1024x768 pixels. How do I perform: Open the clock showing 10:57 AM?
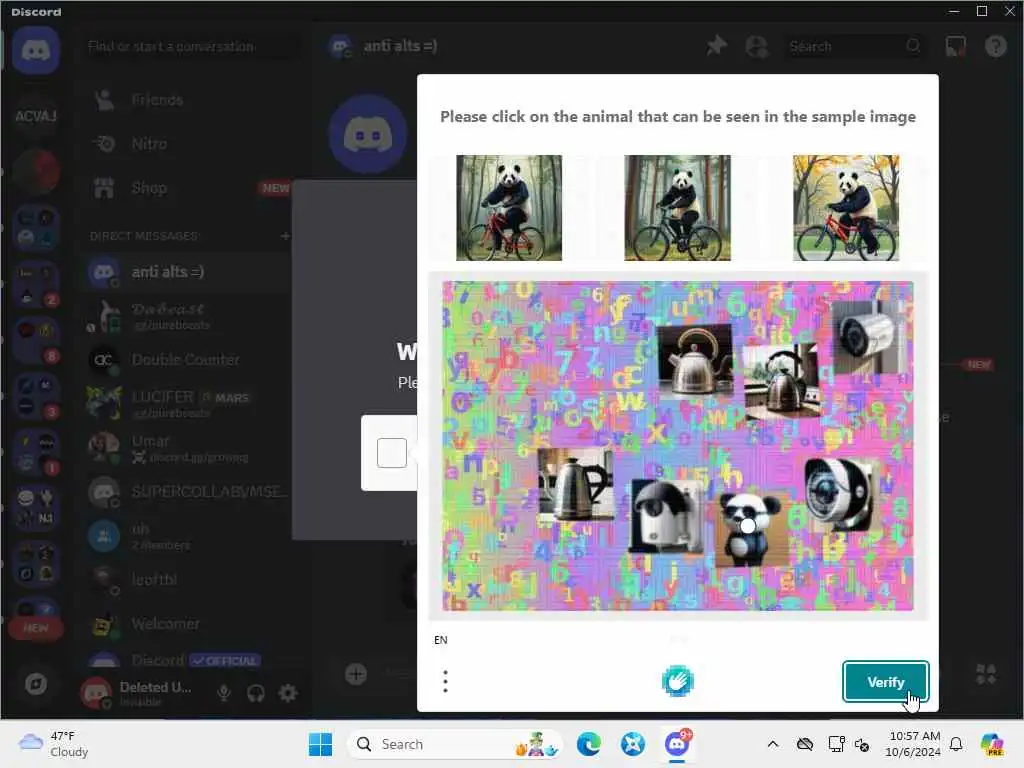914,744
